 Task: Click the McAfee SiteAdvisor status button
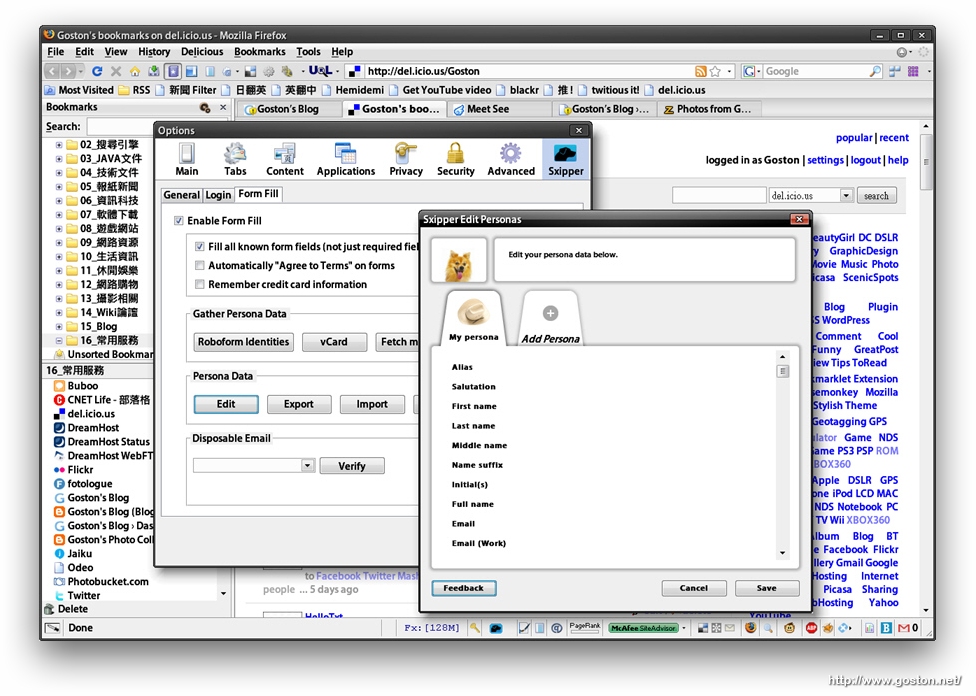click(x=643, y=628)
